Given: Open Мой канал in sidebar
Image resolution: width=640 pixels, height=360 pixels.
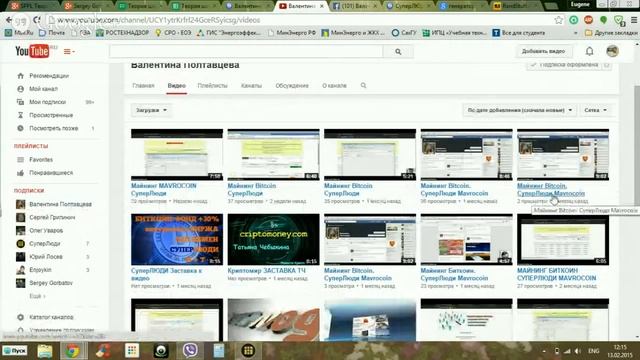Looking at the screenshot, I should pyautogui.click(x=43, y=89).
